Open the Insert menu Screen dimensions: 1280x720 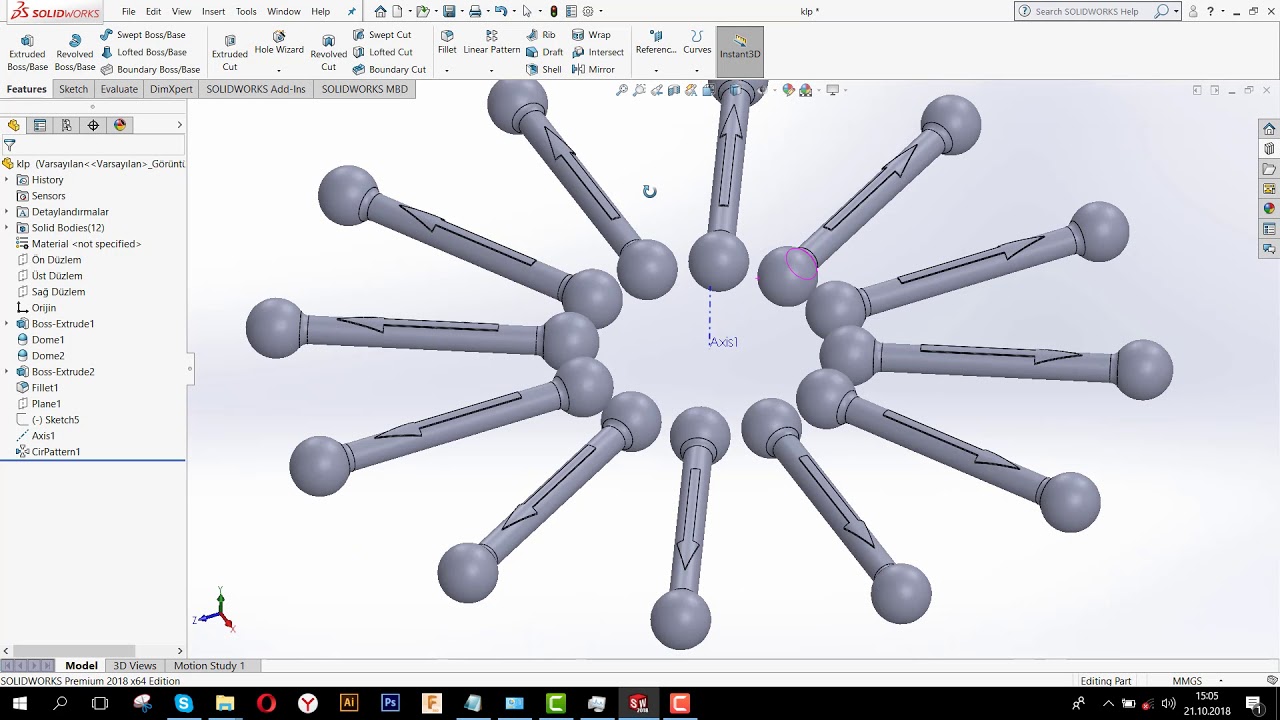pos(213,11)
